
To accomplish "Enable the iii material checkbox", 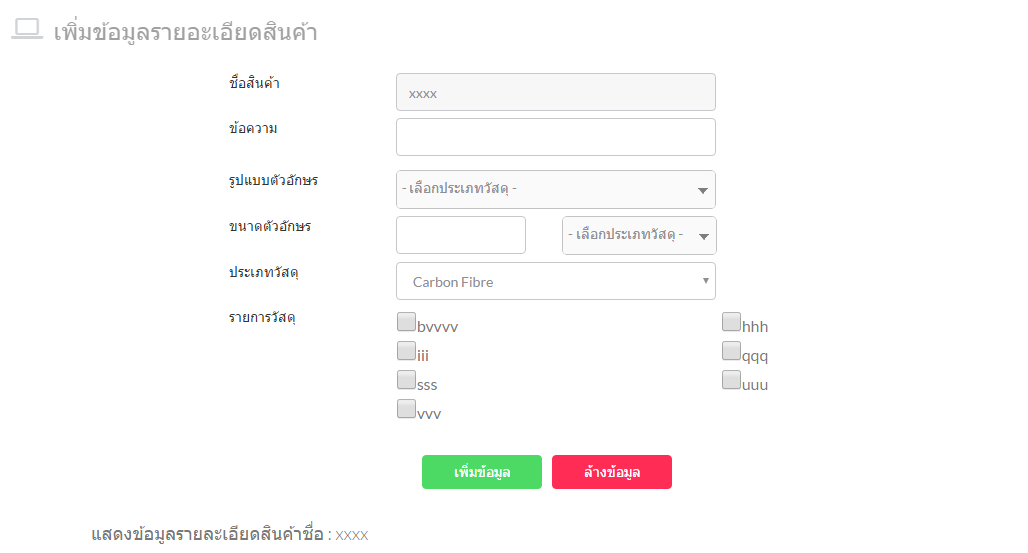I will 406,351.
